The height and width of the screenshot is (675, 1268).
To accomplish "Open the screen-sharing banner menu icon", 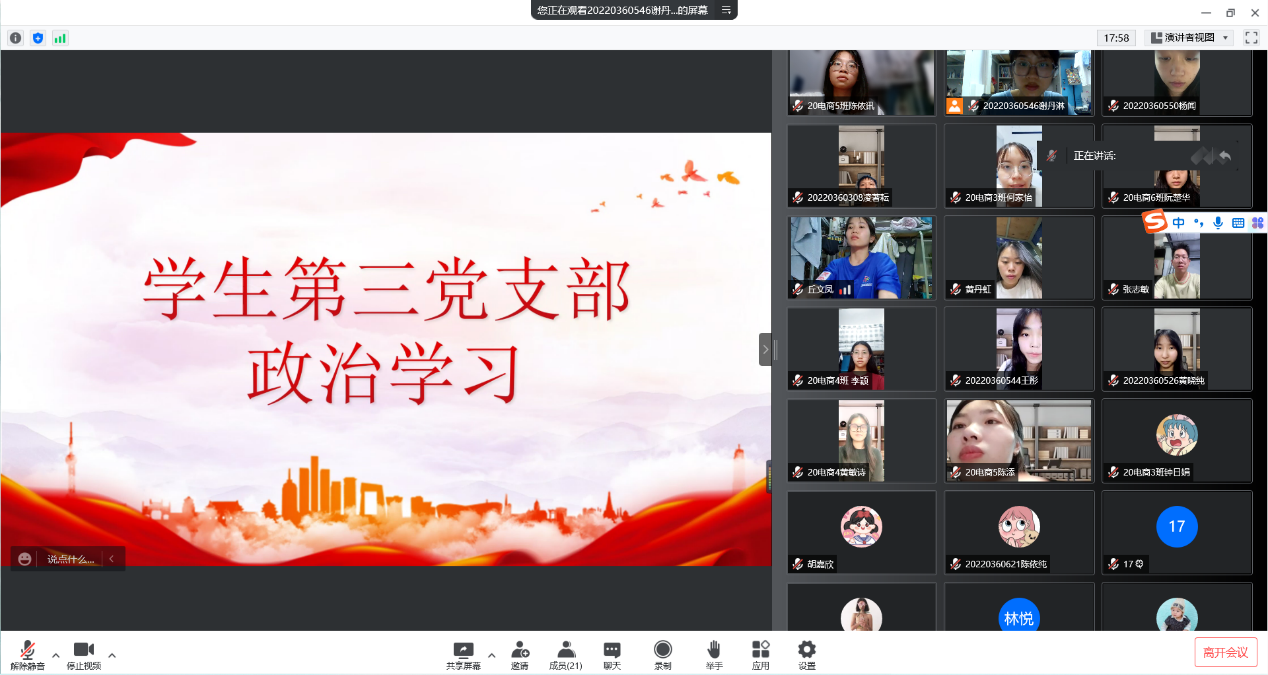I will pyautogui.click(x=726, y=10).
